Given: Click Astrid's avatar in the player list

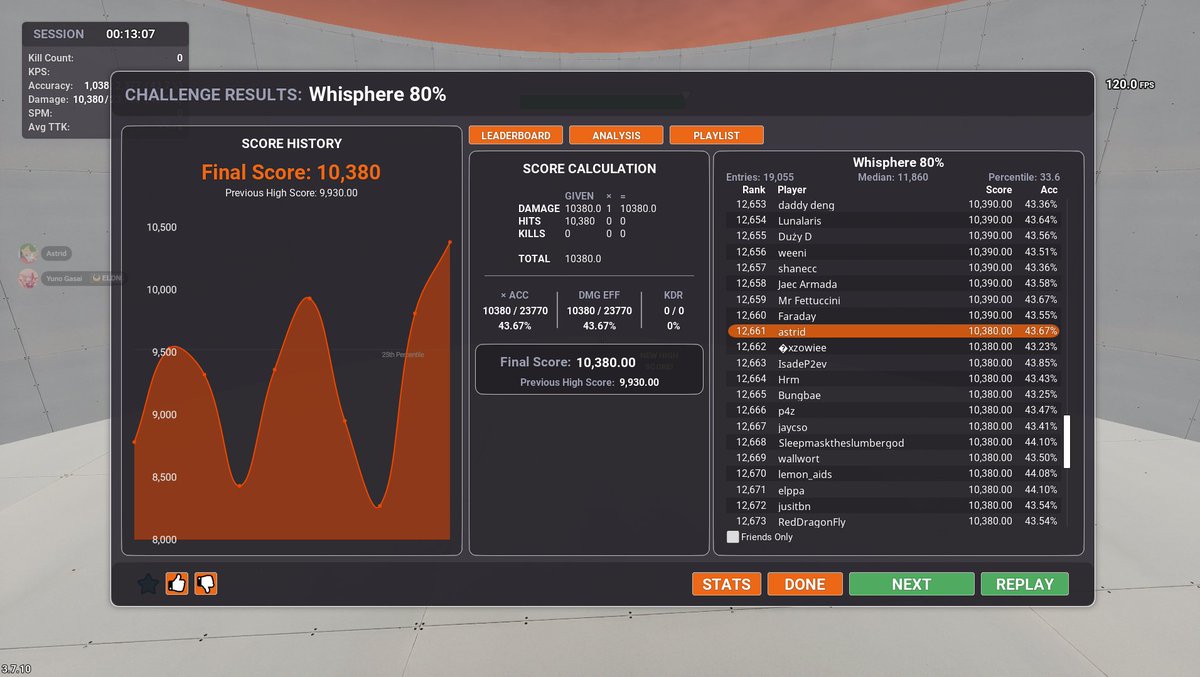Looking at the screenshot, I should [x=27, y=254].
